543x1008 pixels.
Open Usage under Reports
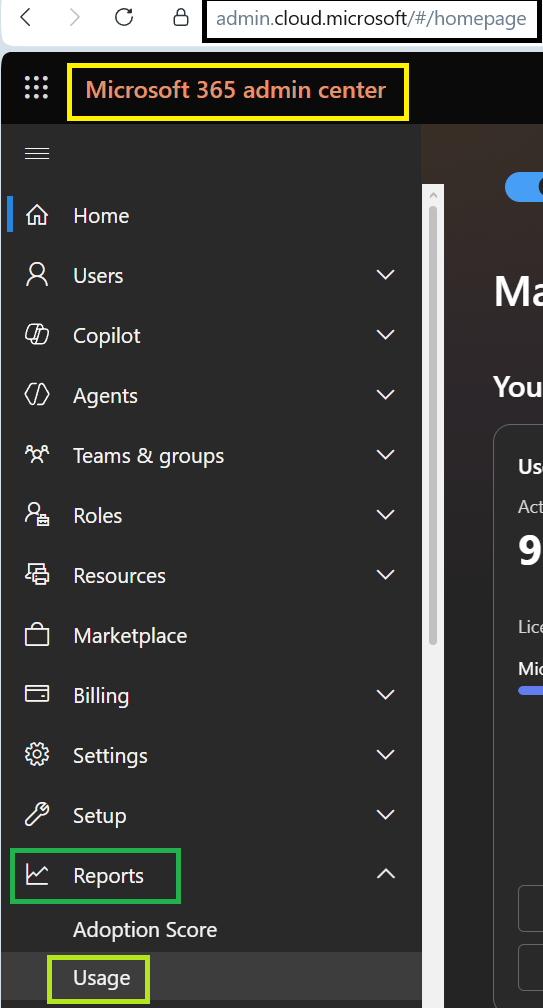[102, 978]
